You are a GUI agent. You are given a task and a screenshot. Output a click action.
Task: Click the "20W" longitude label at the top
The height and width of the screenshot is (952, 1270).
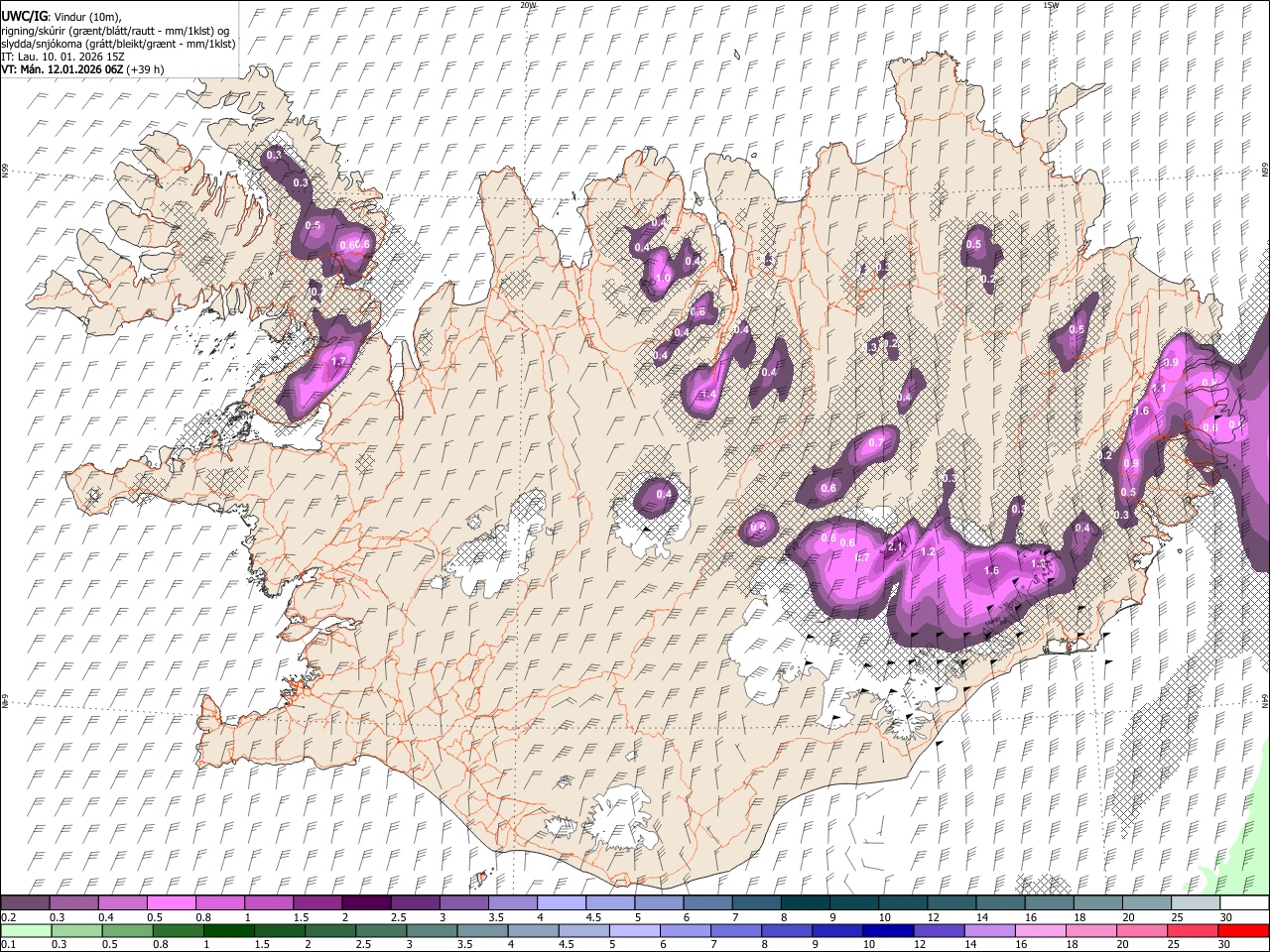pyautogui.click(x=528, y=5)
